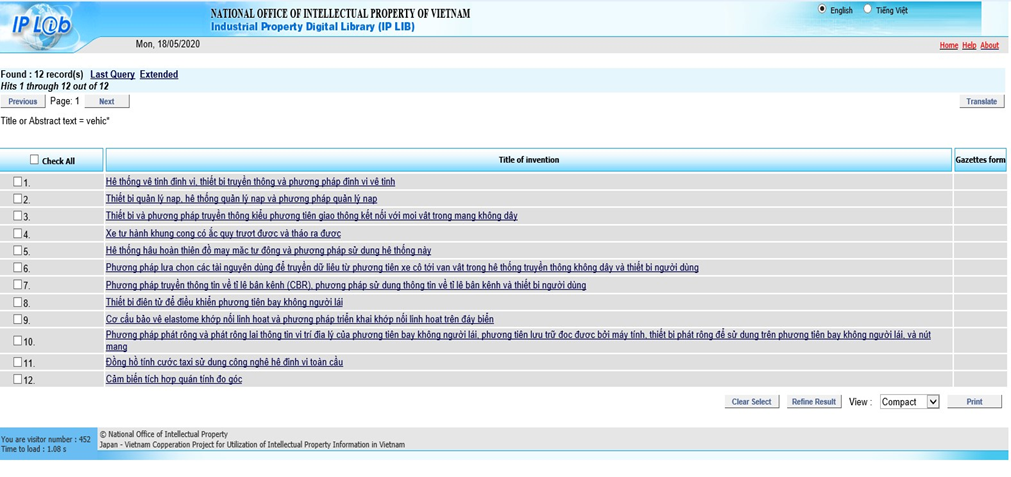This screenshot has height=477, width=1011.
Task: Open record 12 title Cảm biến tích hợp
Action: [174, 379]
